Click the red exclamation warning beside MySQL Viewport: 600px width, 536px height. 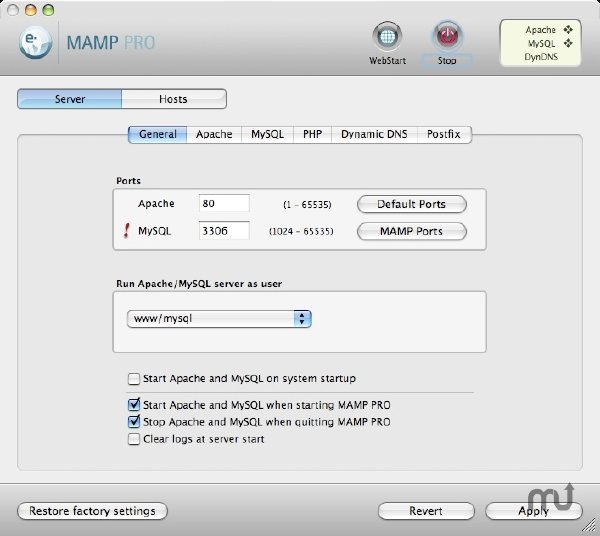point(127,231)
